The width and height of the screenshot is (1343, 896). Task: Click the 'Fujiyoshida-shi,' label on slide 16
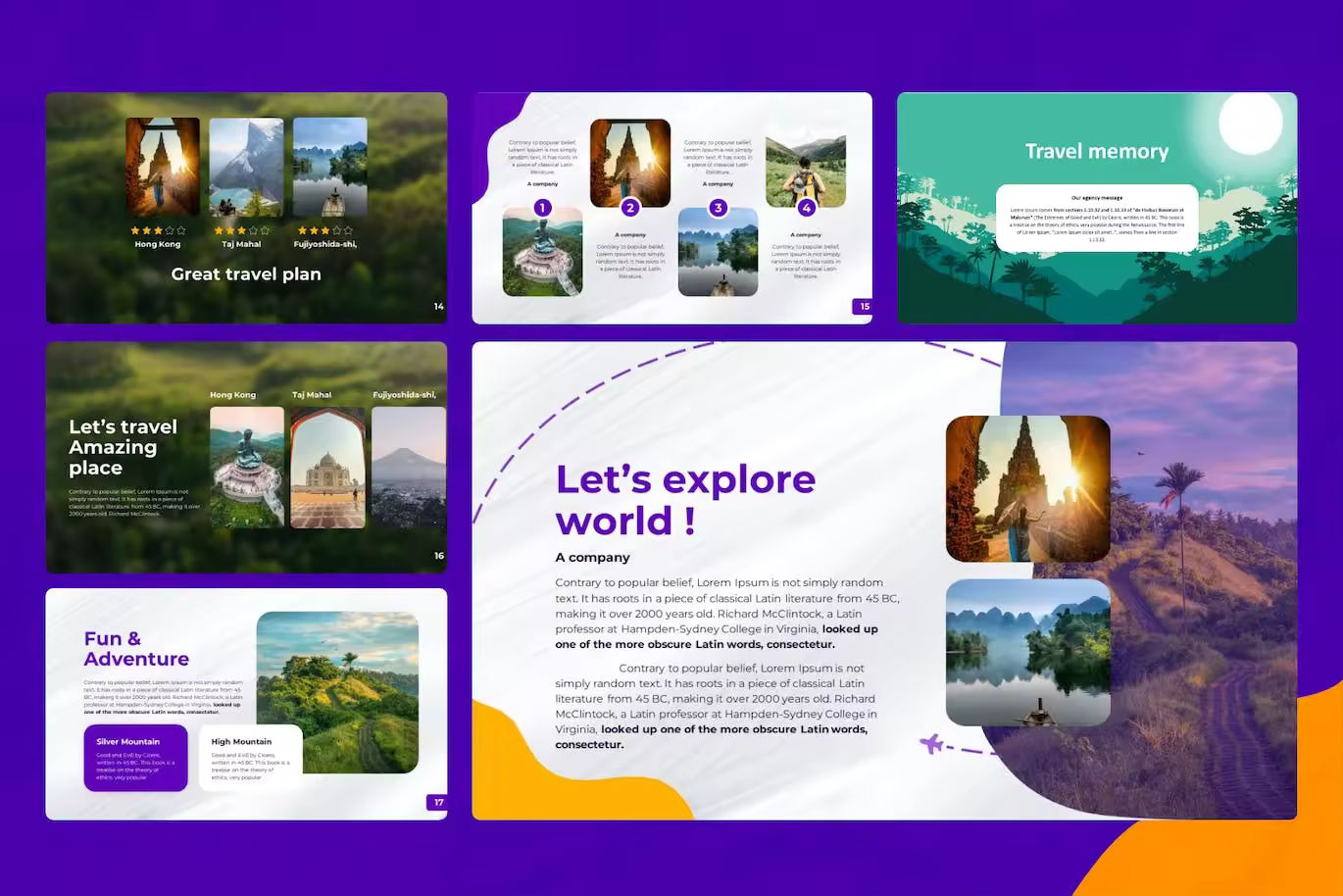tap(405, 395)
